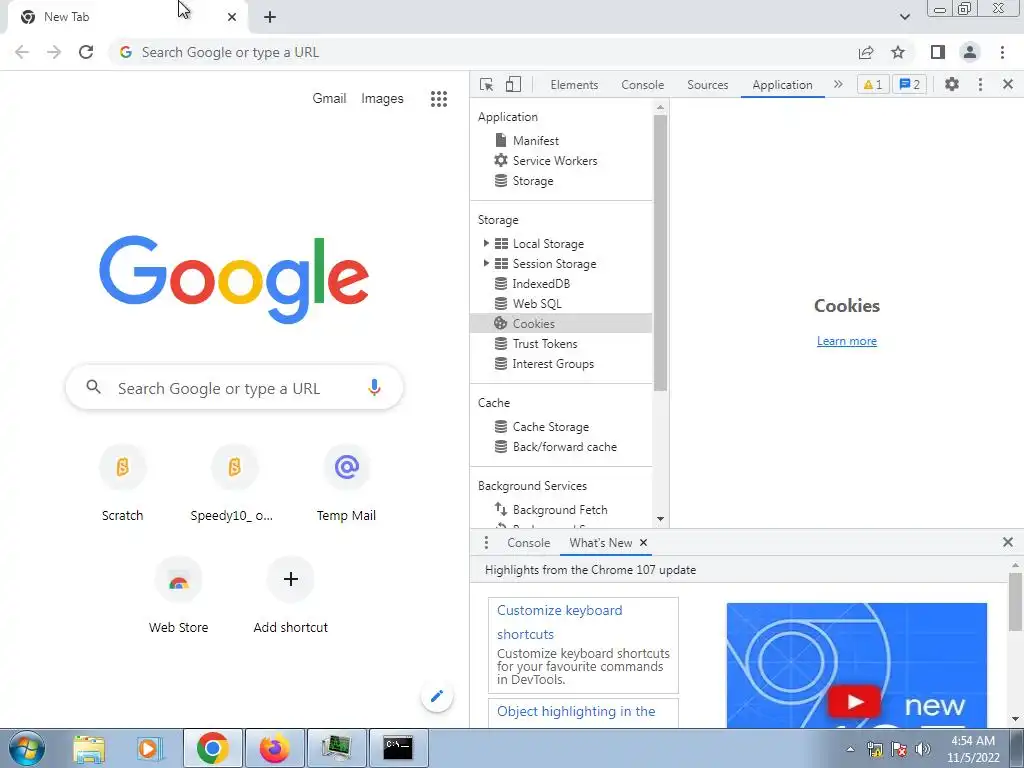Image resolution: width=1024 pixels, height=768 pixels.
Task: Toggle the device toolbar icon
Action: point(513,84)
